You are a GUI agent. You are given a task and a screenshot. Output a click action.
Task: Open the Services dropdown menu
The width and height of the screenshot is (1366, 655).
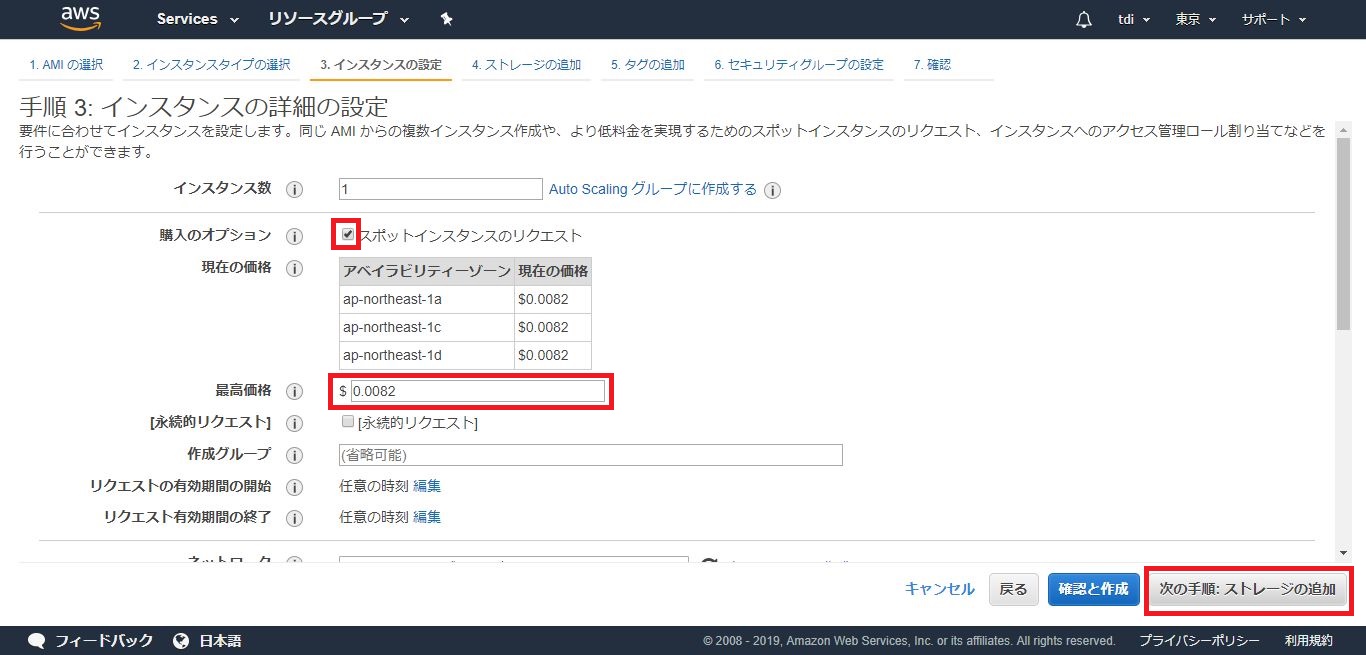(x=197, y=19)
